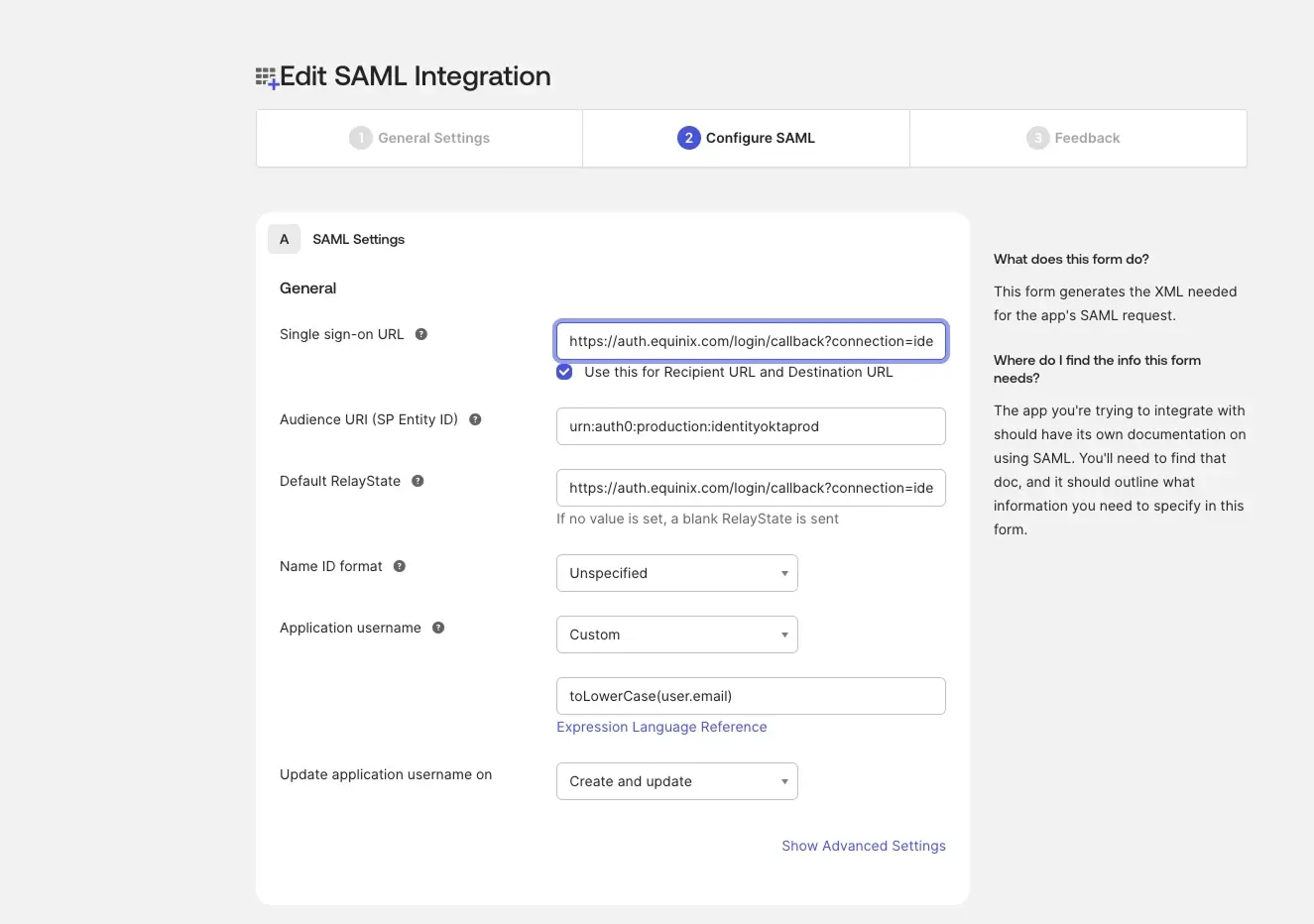Expand the Application username dropdown

click(676, 634)
